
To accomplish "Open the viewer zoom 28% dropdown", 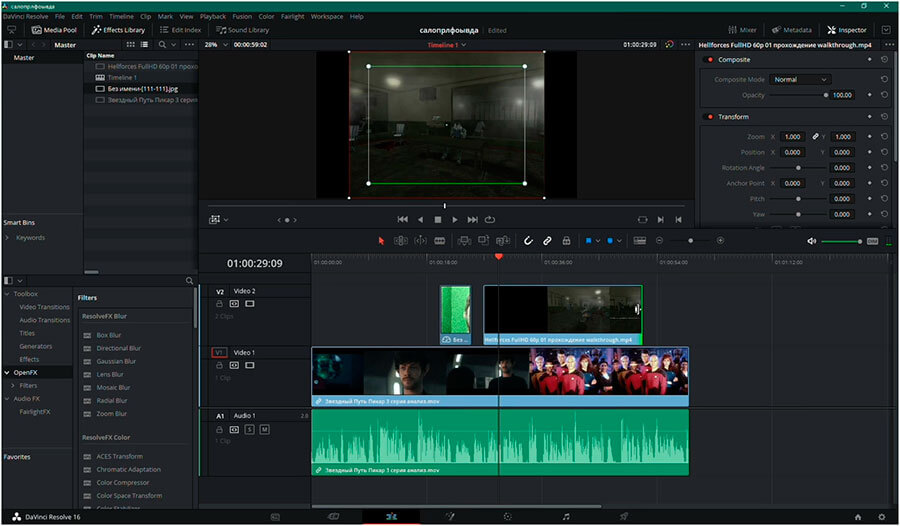I will tap(216, 45).
